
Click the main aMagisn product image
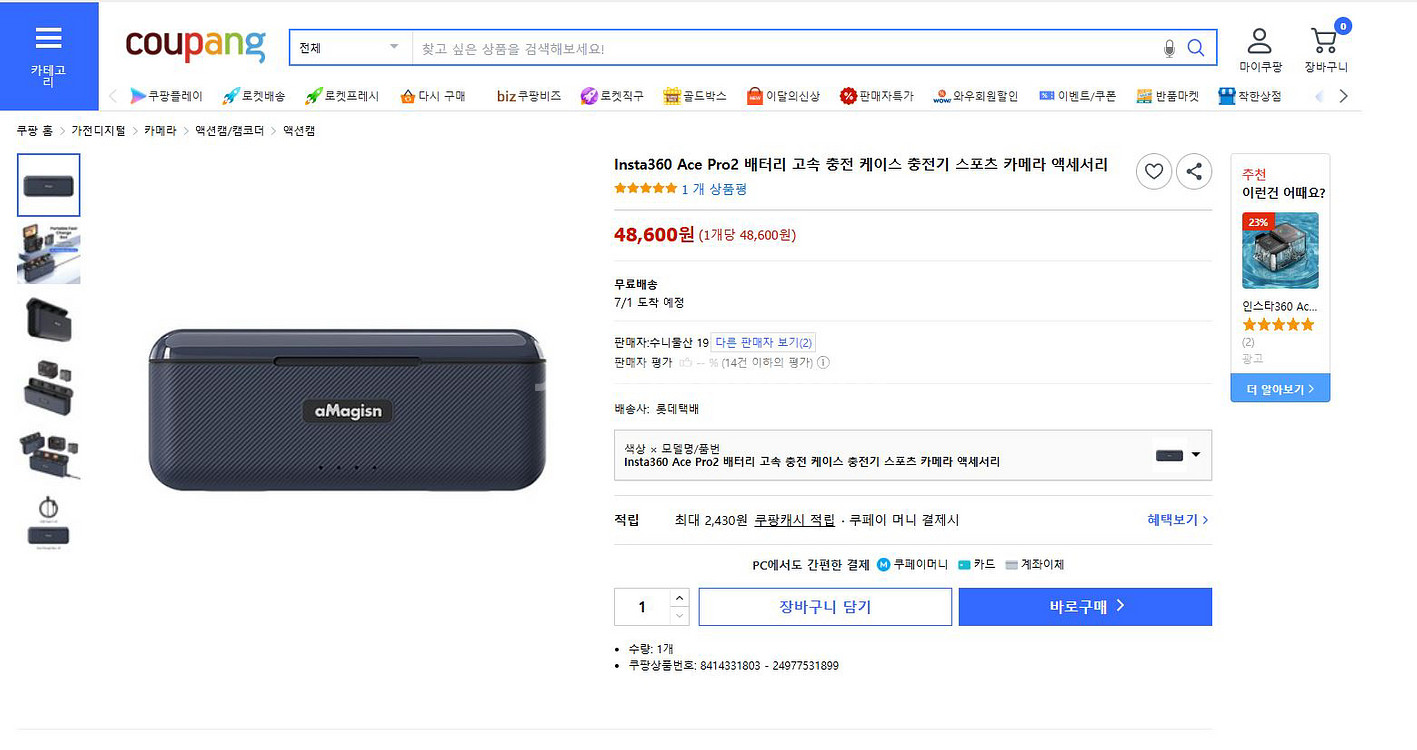tap(348, 410)
